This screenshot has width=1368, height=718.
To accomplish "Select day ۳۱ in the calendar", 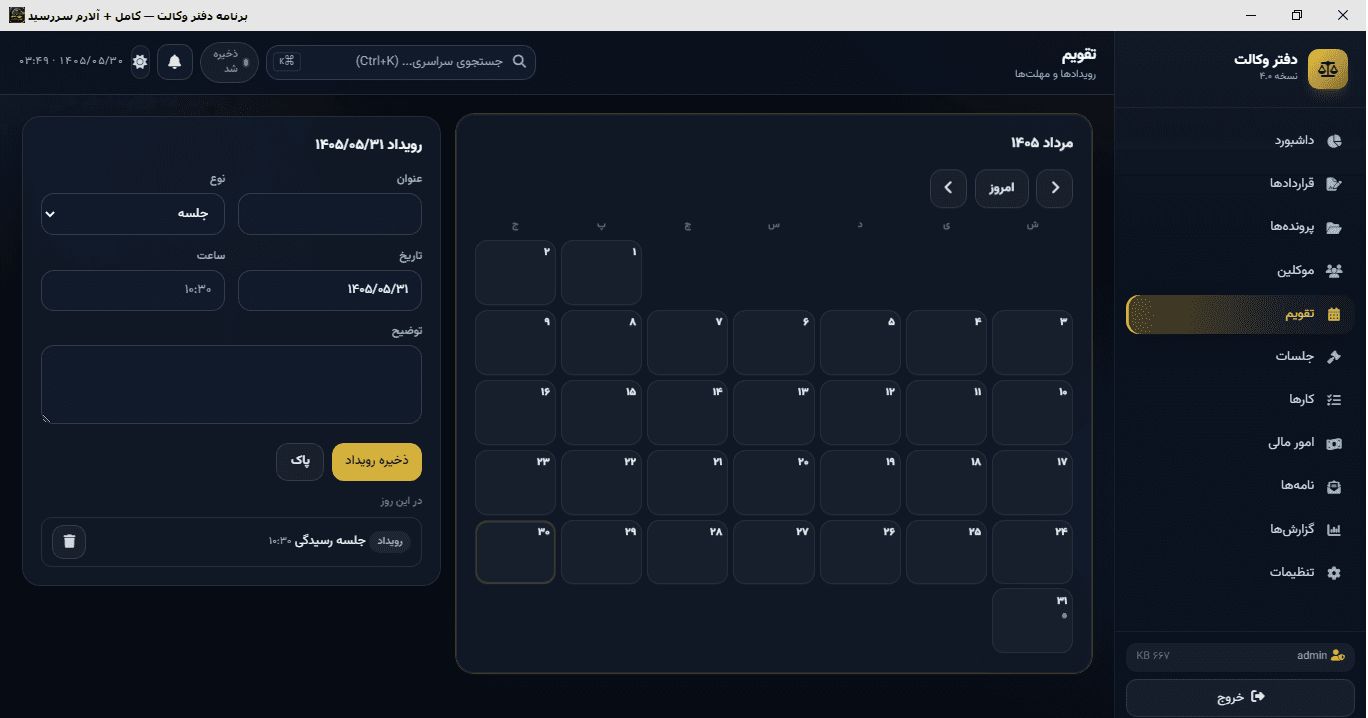I will pyautogui.click(x=1032, y=621).
